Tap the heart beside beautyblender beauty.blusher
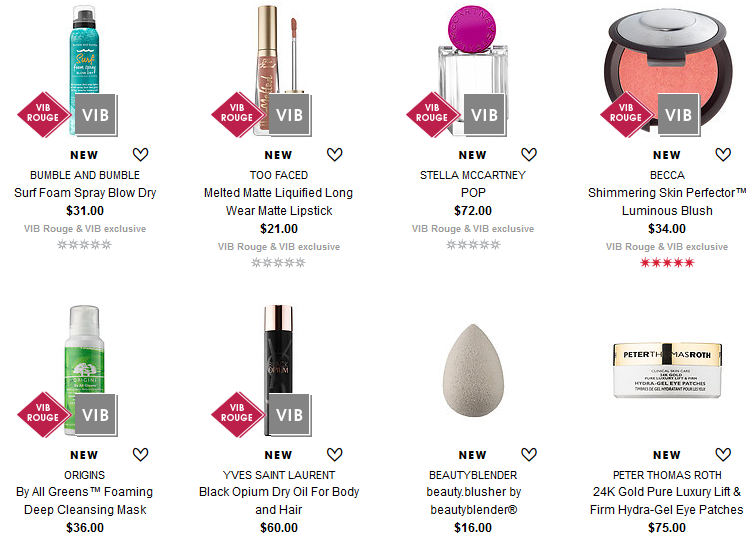The height and width of the screenshot is (534, 746). click(x=529, y=455)
